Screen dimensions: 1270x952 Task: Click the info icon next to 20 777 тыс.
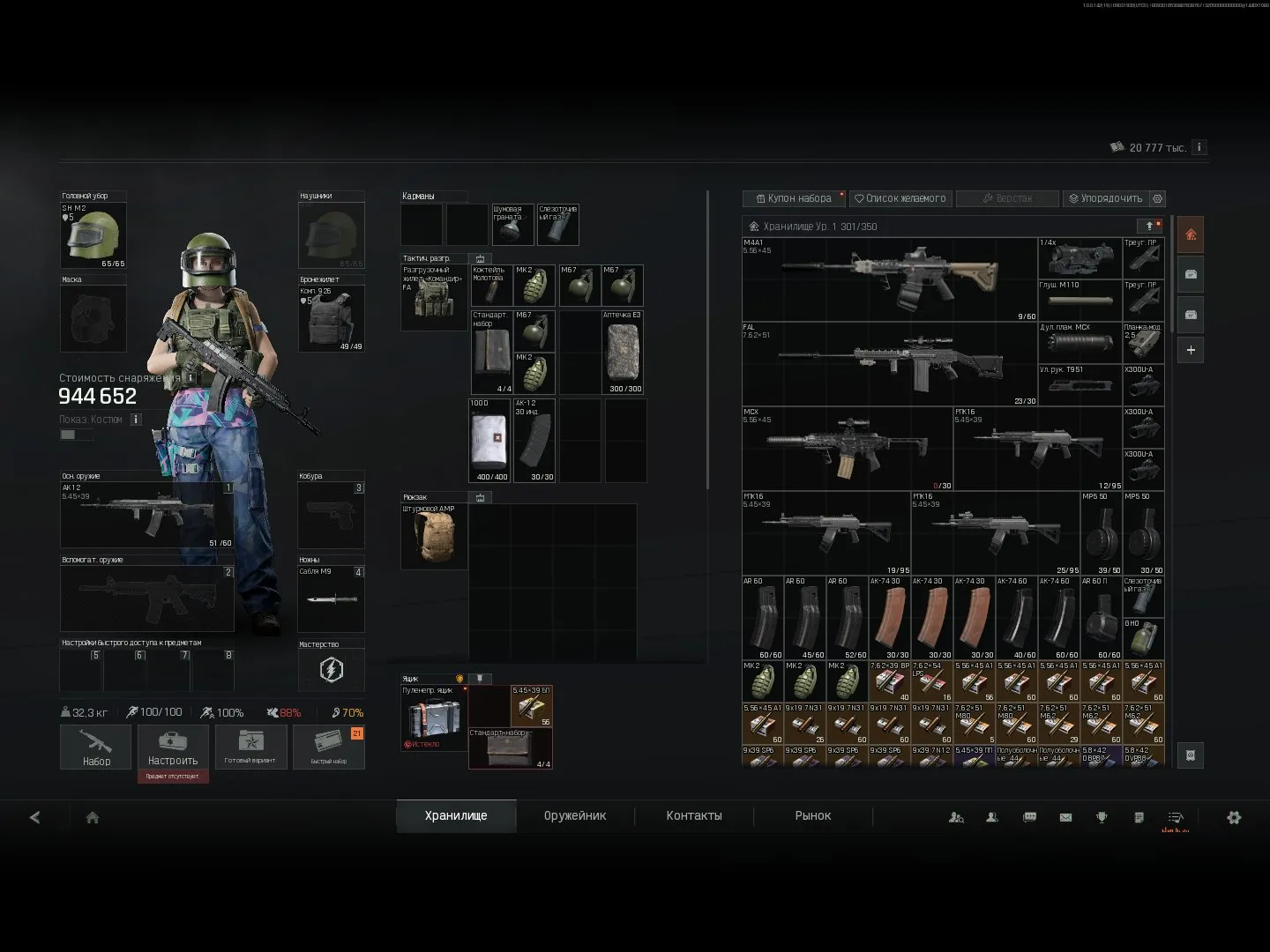(x=1199, y=147)
